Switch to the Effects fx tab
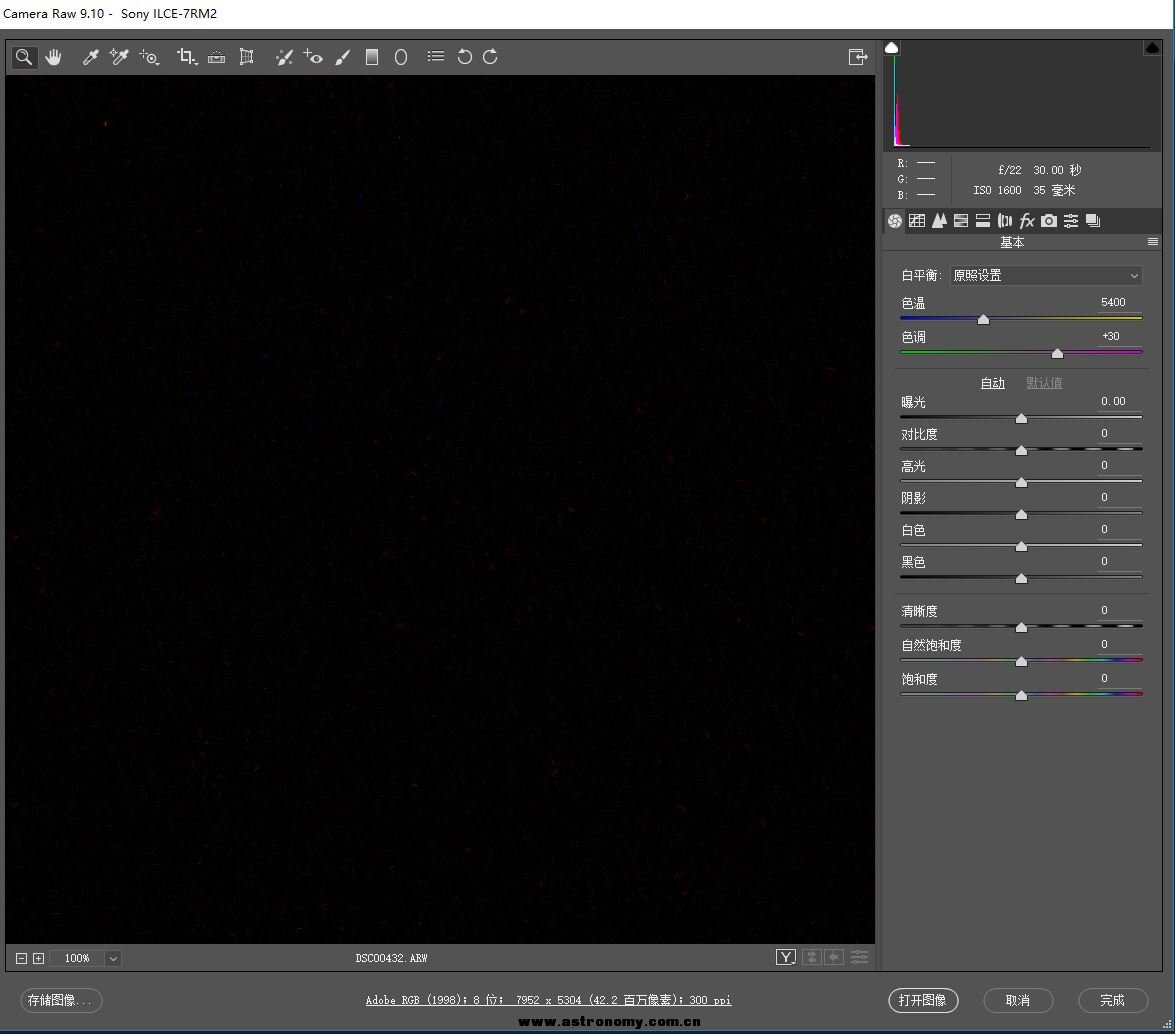Viewport: 1175px width, 1034px height. pos(1026,221)
